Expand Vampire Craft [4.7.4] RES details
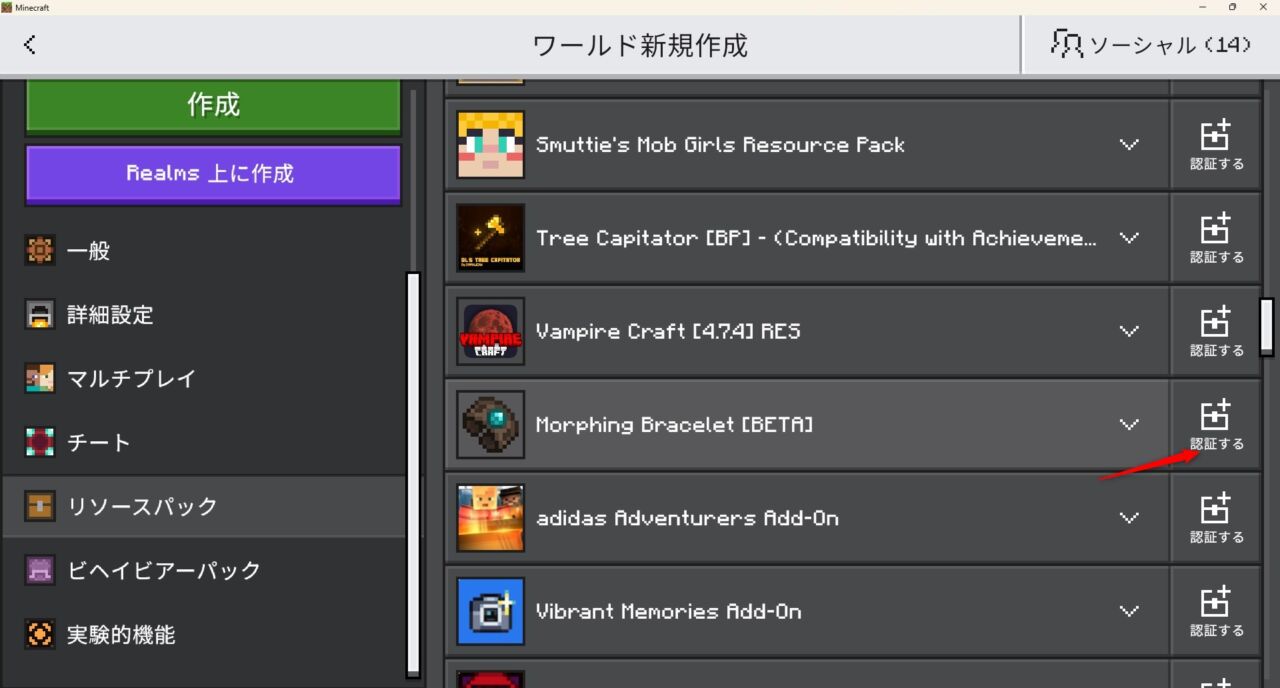 click(x=1129, y=331)
